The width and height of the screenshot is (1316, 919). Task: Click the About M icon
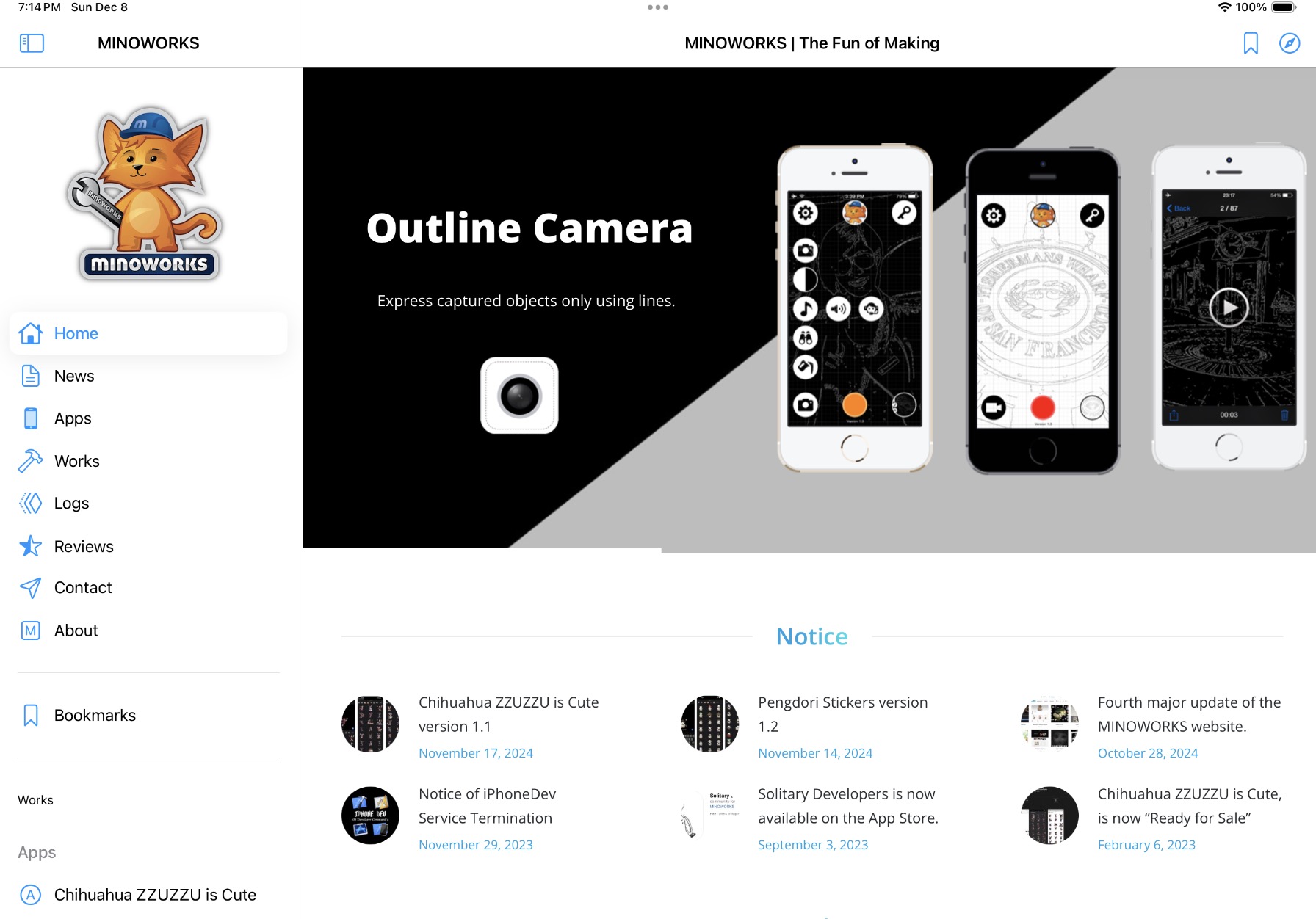[x=31, y=631]
